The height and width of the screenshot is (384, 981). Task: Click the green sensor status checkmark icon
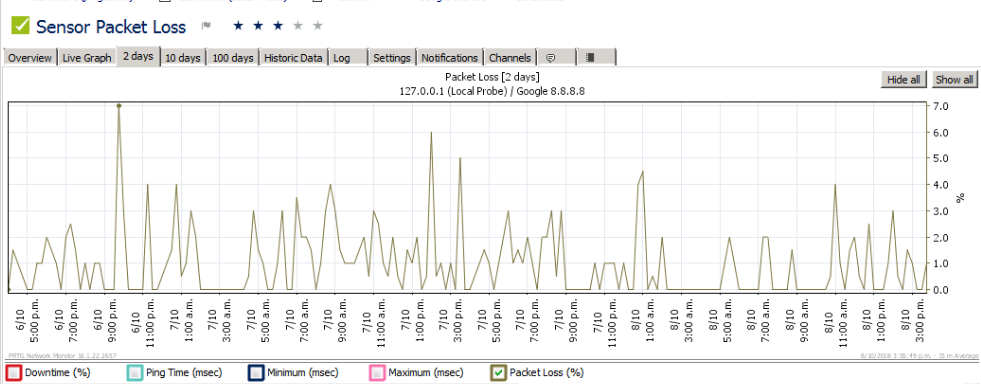pyautogui.click(x=21, y=27)
